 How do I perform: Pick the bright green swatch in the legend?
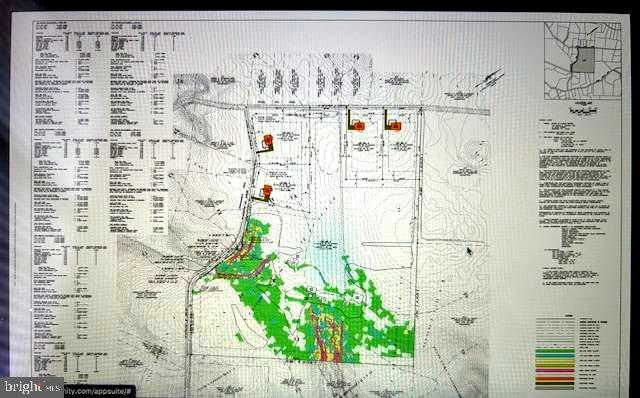pyautogui.click(x=555, y=351)
